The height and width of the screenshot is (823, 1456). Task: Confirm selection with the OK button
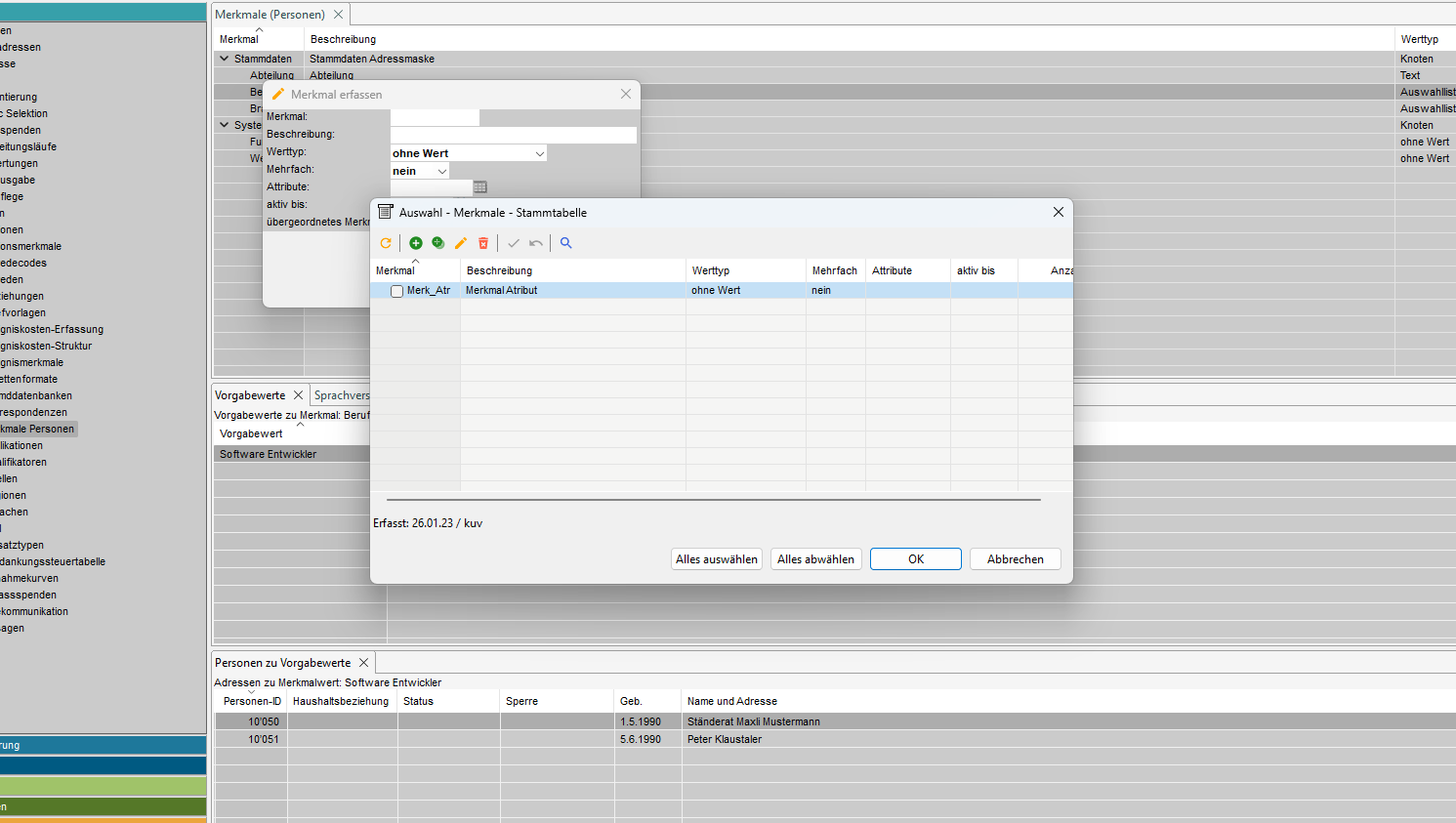pos(915,559)
